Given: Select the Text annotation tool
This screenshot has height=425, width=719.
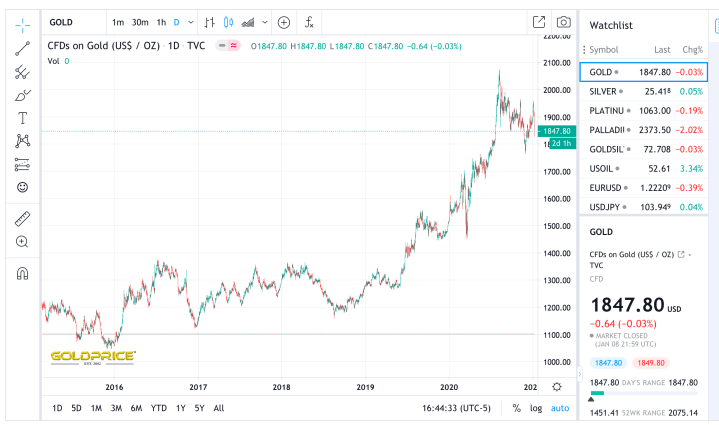Looking at the screenshot, I should pos(22,118).
